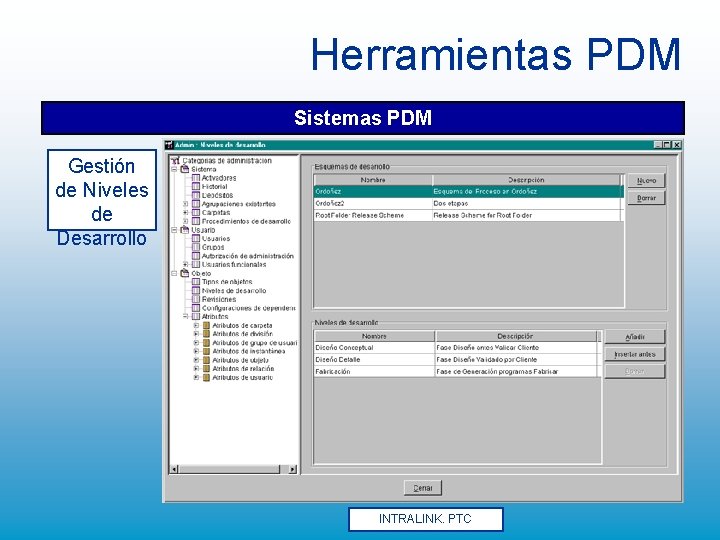Collapse the Usuario tree node
The image size is (720, 540).
tap(174, 230)
